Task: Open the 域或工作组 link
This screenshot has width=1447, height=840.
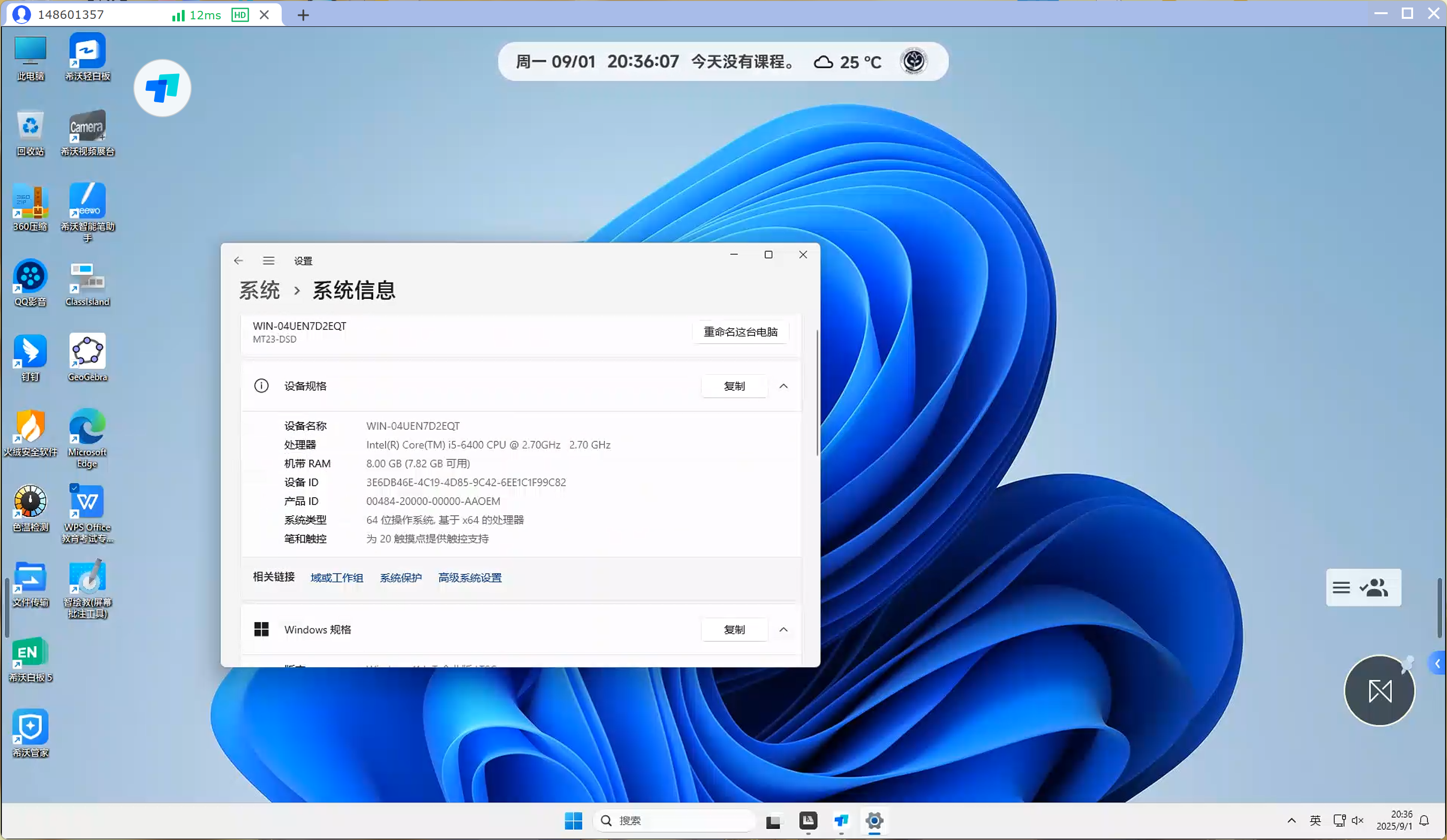Action: click(x=336, y=578)
